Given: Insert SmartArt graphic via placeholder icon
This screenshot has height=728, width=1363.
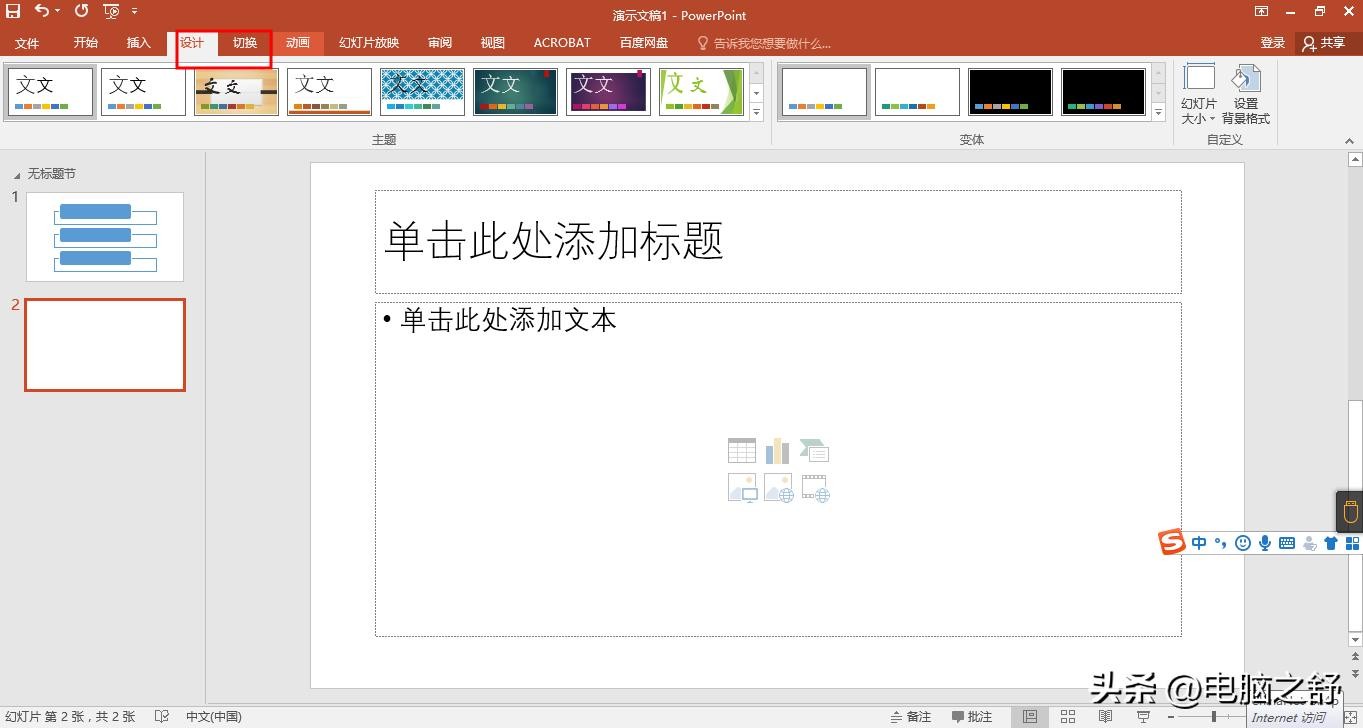Looking at the screenshot, I should pyautogui.click(x=815, y=451).
